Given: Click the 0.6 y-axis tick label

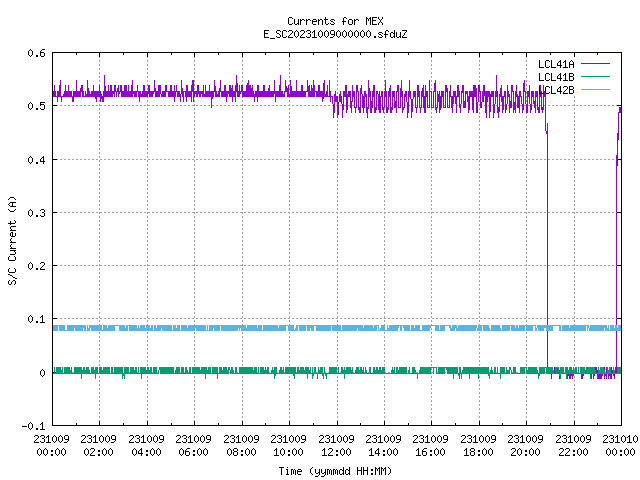Looking at the screenshot, I should pyautogui.click(x=36, y=53).
